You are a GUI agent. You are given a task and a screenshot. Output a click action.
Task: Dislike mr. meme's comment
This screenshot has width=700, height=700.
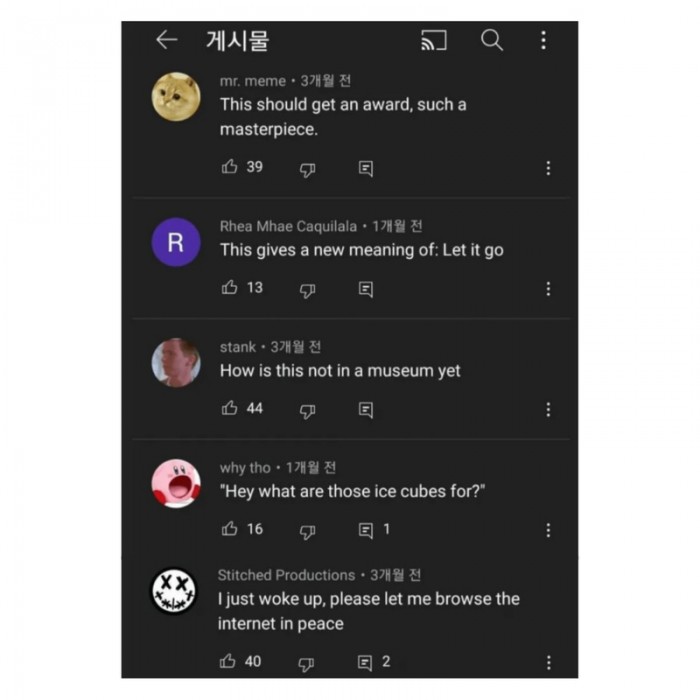point(308,169)
